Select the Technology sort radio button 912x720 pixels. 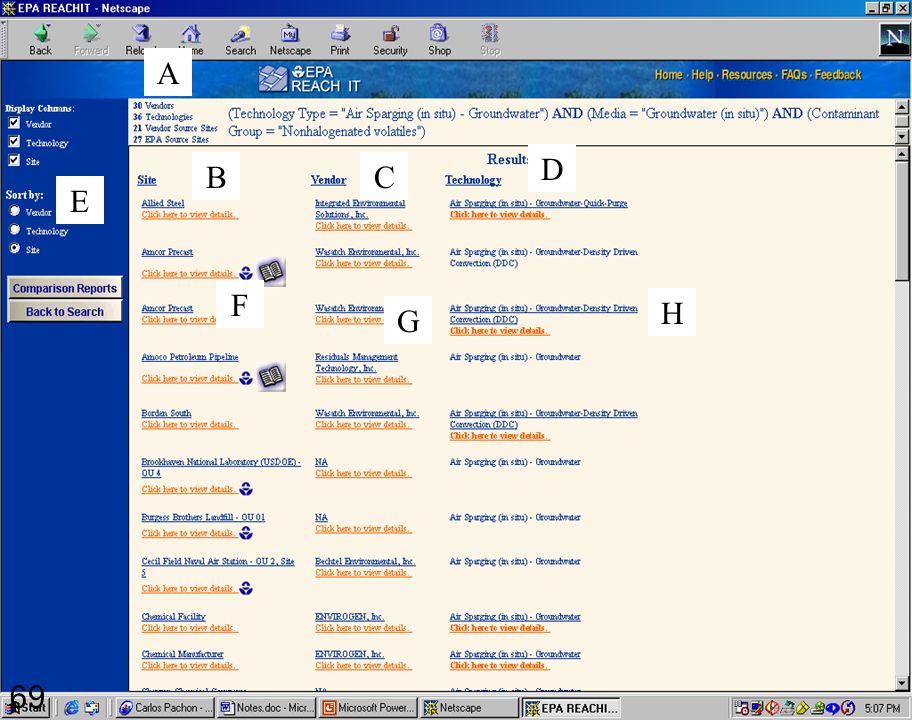coord(15,229)
